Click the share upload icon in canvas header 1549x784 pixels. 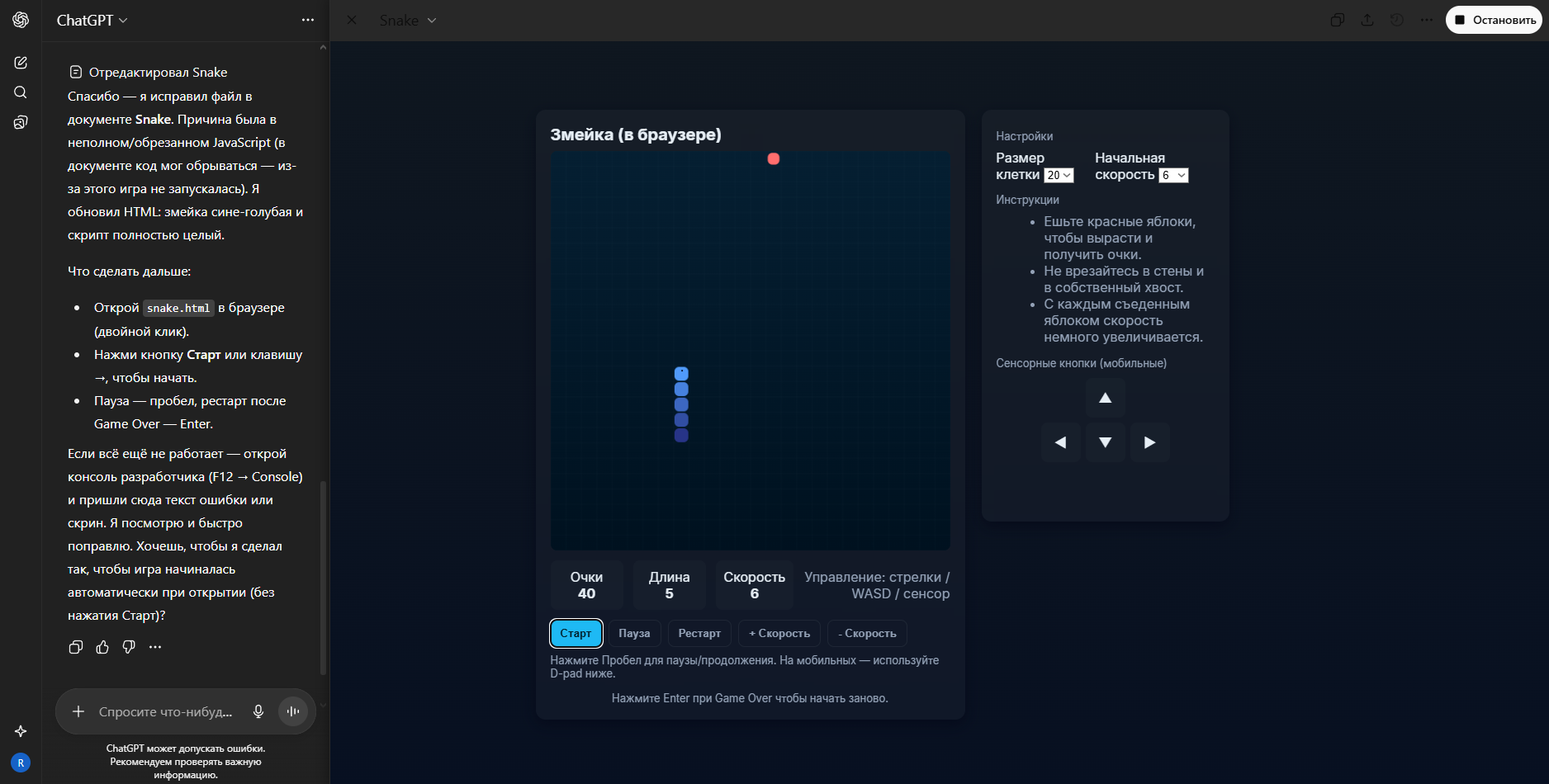(x=1367, y=20)
